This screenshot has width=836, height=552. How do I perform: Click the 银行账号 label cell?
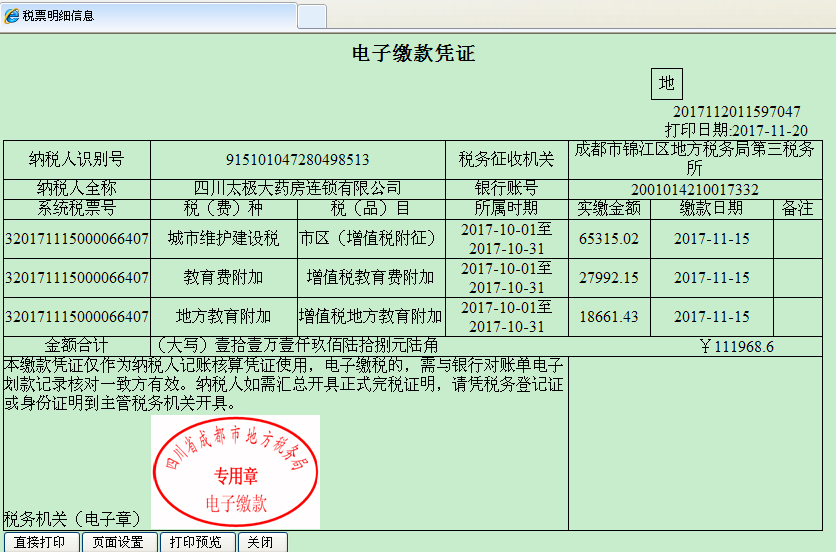tap(507, 189)
